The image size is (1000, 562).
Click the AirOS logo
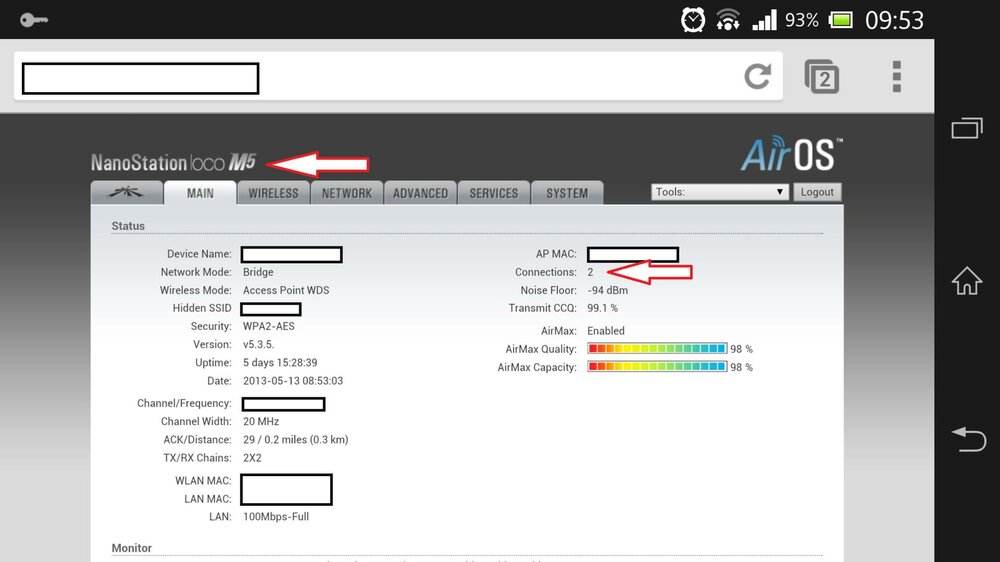click(x=791, y=154)
